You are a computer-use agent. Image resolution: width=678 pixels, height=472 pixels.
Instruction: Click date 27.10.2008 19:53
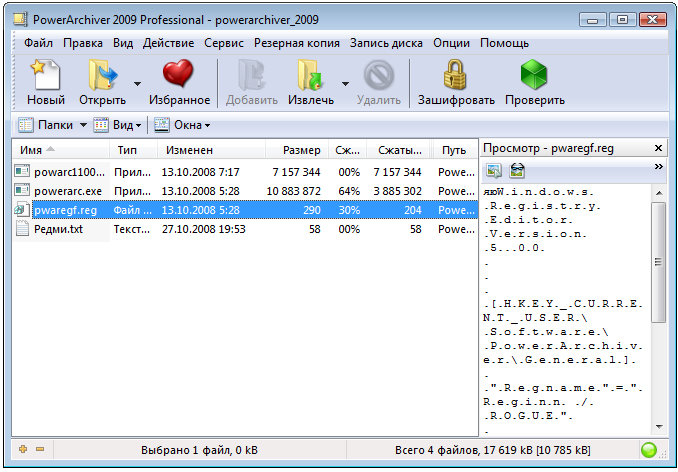coord(203,229)
